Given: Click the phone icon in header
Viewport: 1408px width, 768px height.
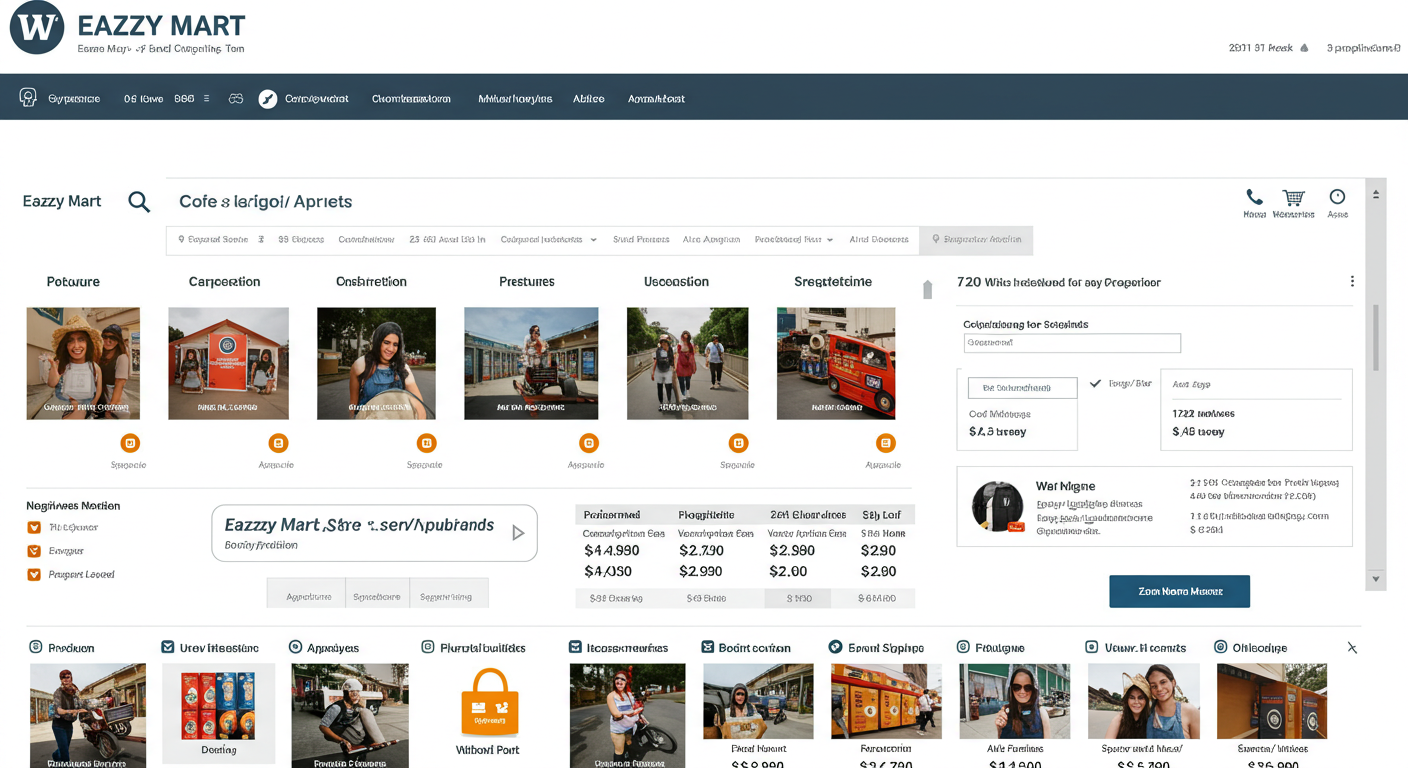Looking at the screenshot, I should (x=1254, y=198).
